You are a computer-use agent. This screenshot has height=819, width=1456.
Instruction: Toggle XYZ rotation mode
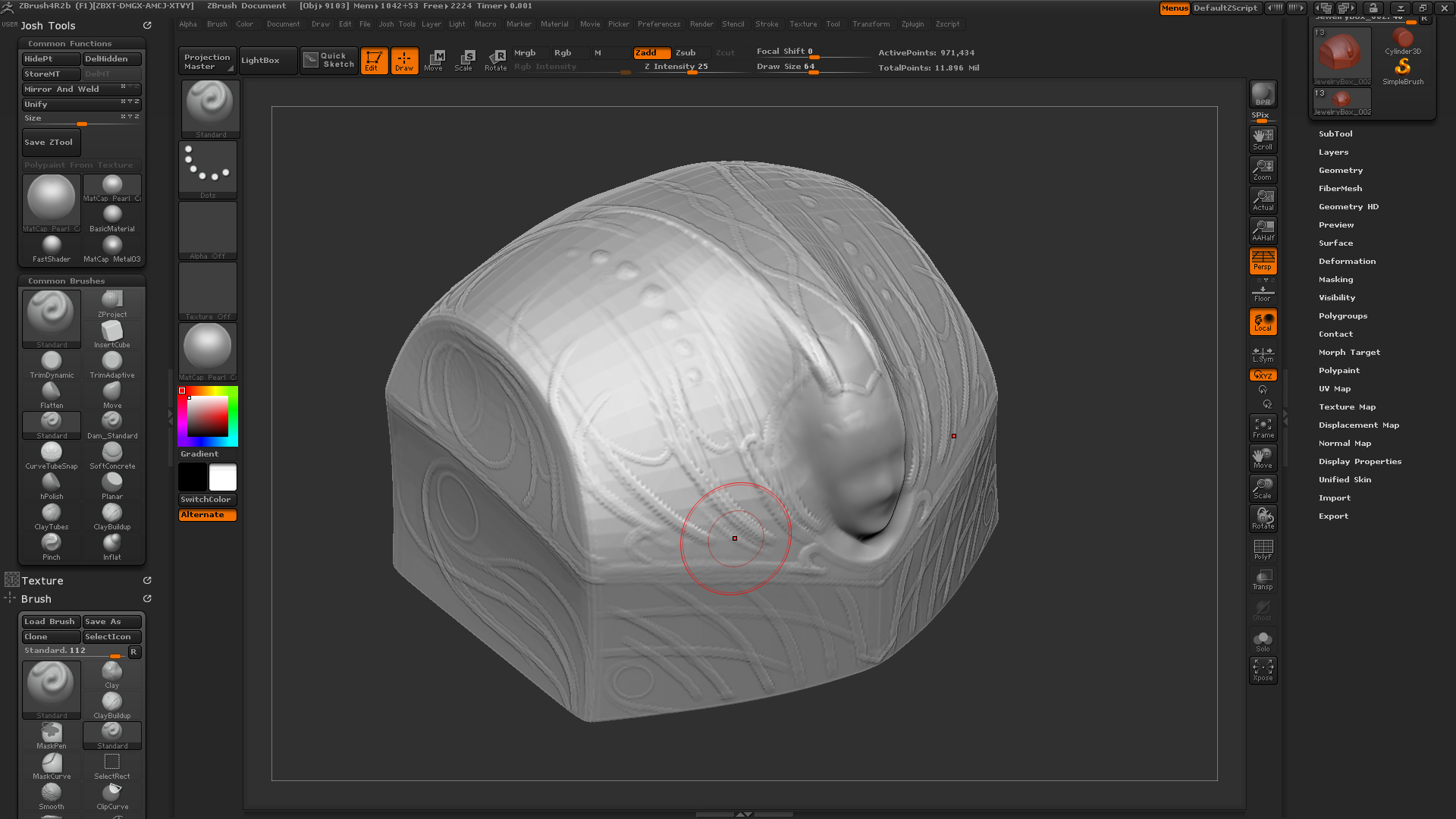(x=1263, y=375)
